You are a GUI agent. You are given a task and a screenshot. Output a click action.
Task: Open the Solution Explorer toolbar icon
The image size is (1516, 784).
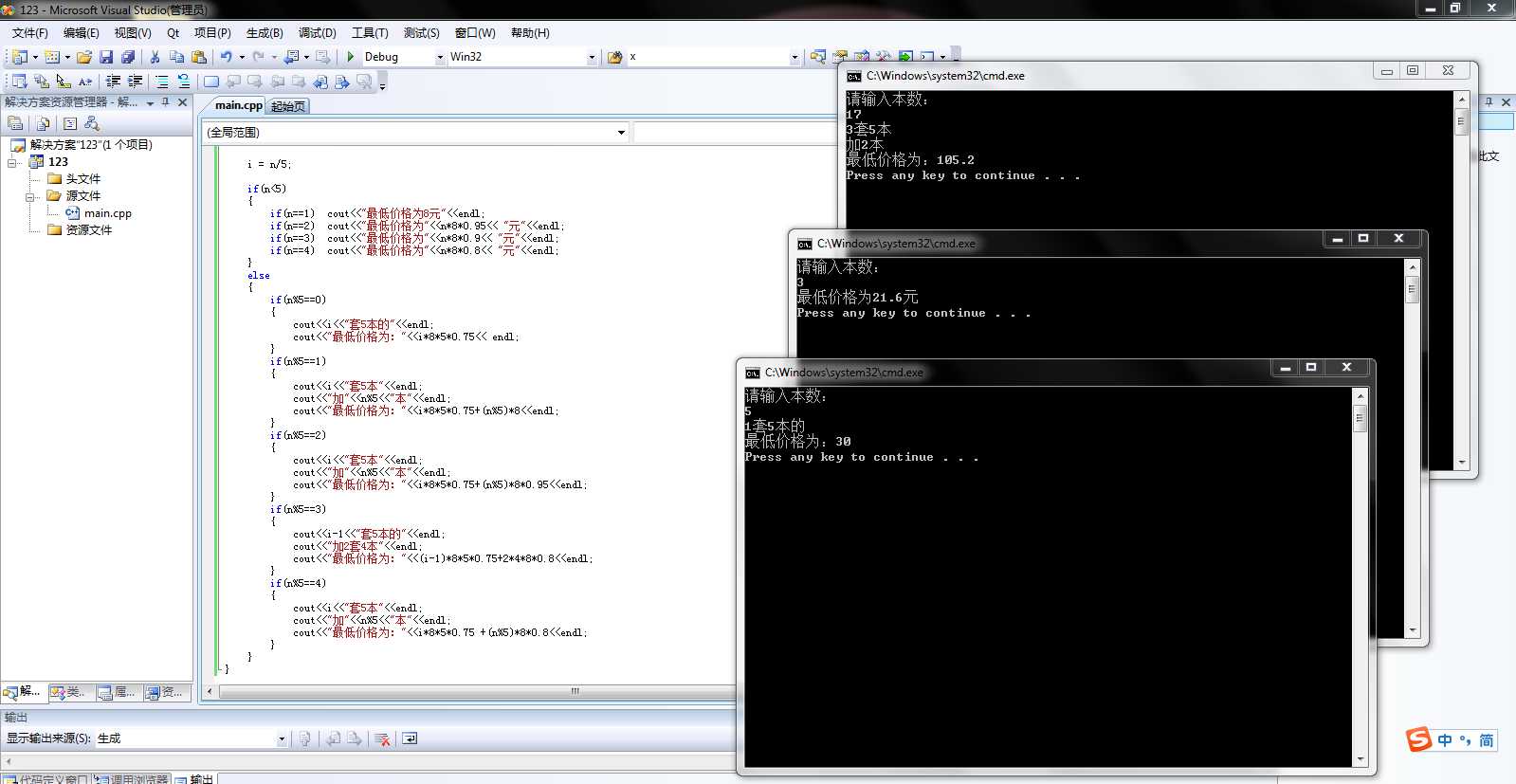818,57
